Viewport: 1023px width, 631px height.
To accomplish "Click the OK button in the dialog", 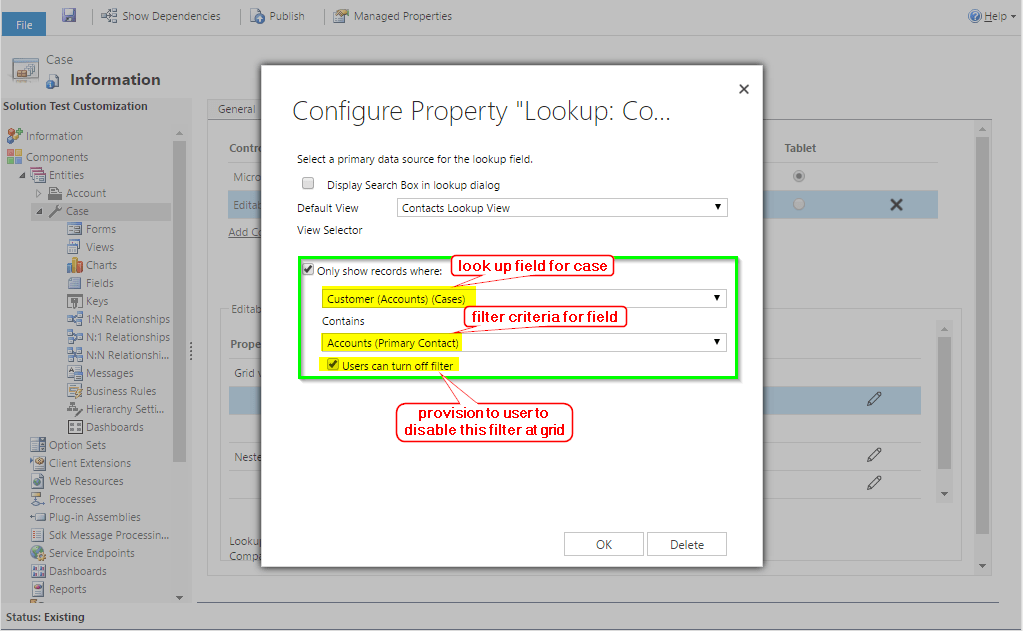I will pyautogui.click(x=603, y=543).
